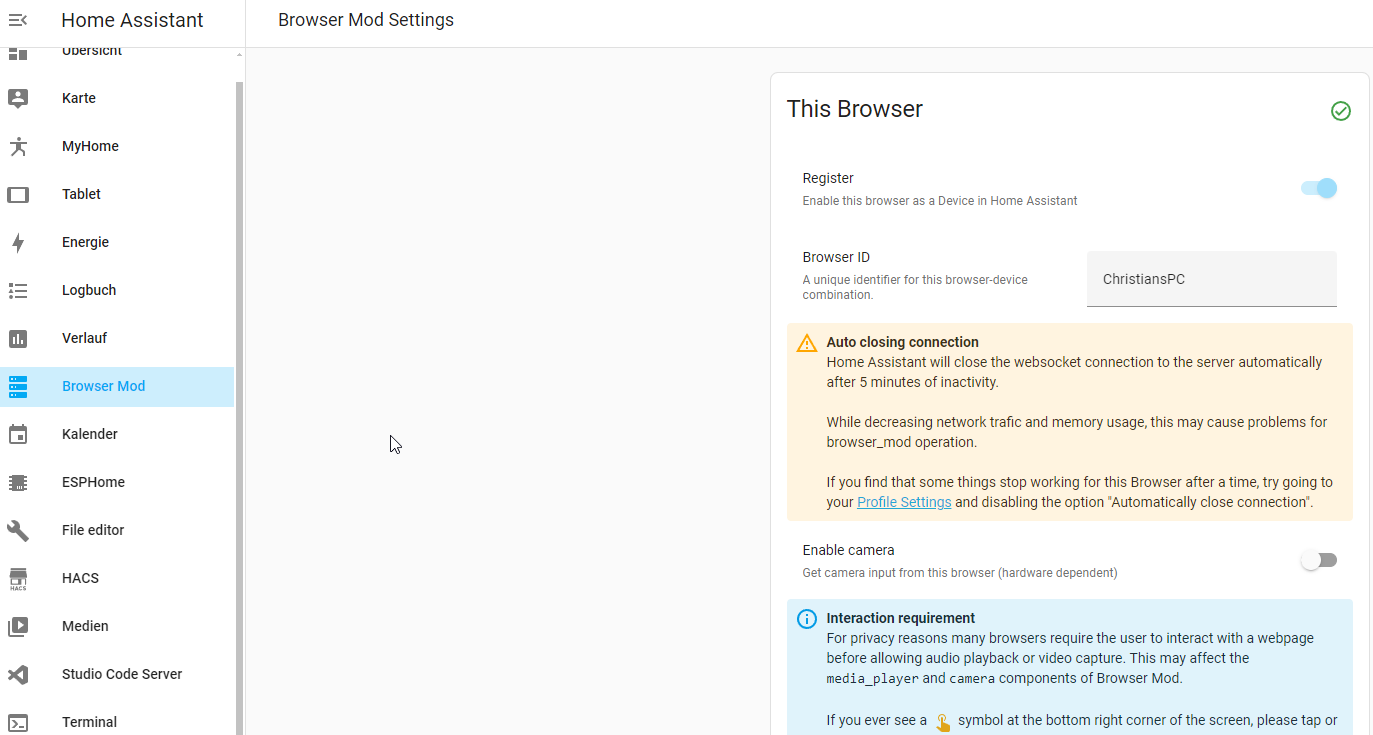Click the Kalender calendar icon
Viewport: 1373px width, 735px height.
point(18,434)
